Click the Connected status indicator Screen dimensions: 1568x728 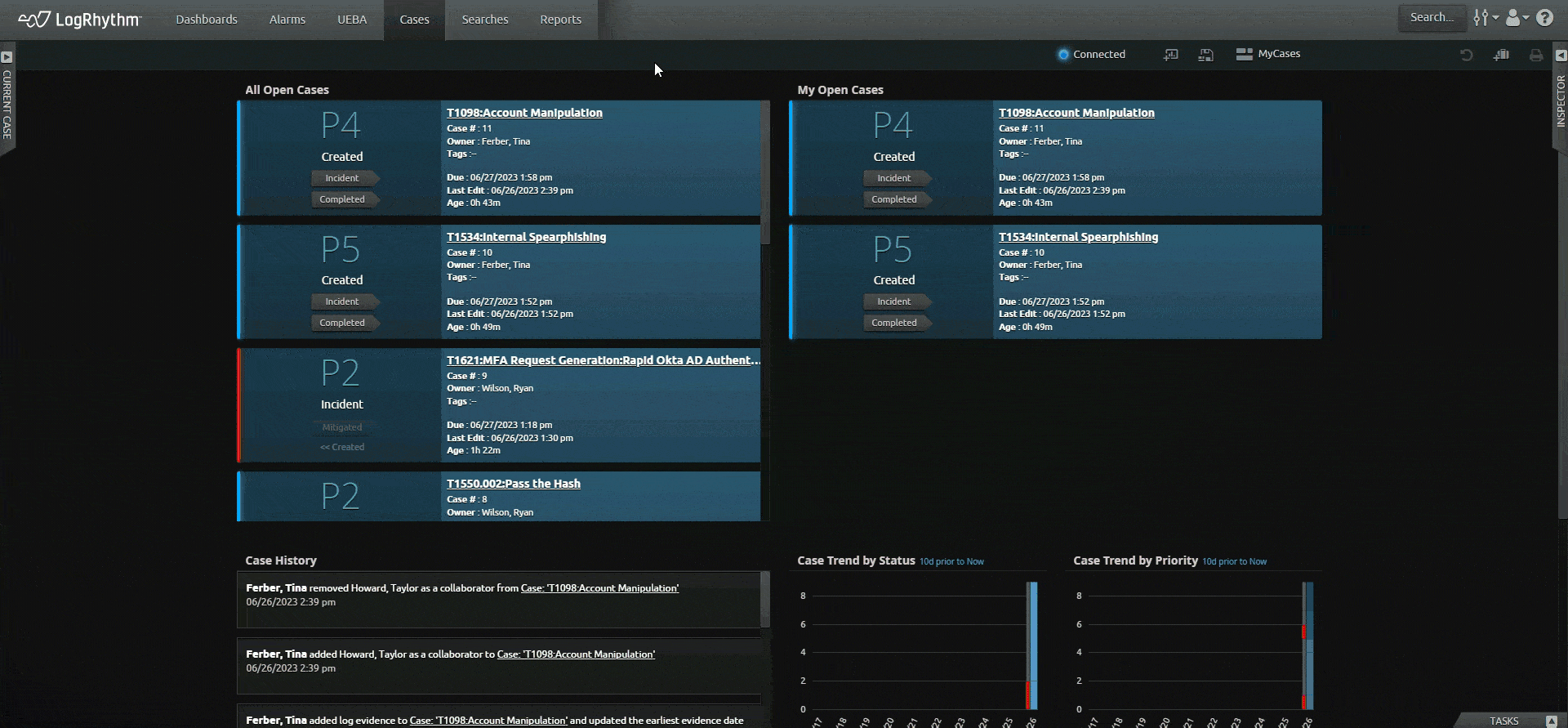(x=1091, y=55)
